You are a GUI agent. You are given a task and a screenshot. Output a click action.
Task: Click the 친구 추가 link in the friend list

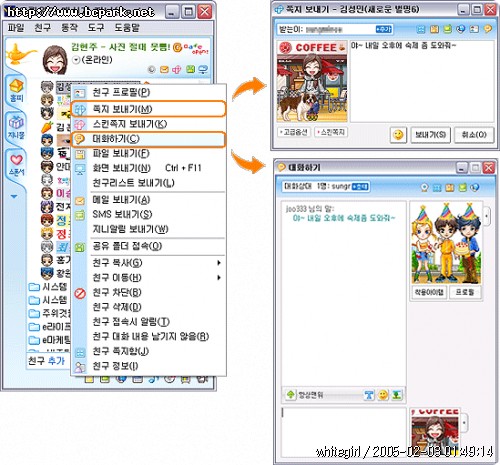pyautogui.click(x=46, y=361)
